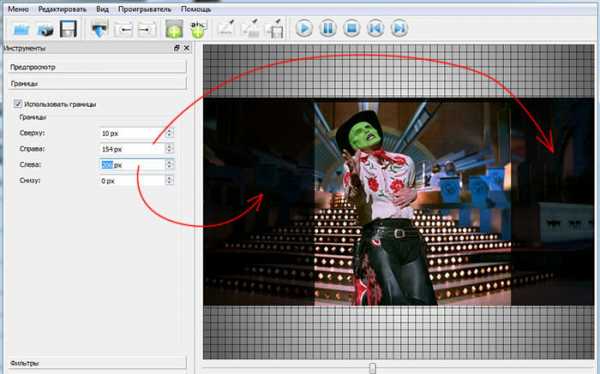Increase the Снизу border value
Viewport: 600px width, 374px height.
170,178
